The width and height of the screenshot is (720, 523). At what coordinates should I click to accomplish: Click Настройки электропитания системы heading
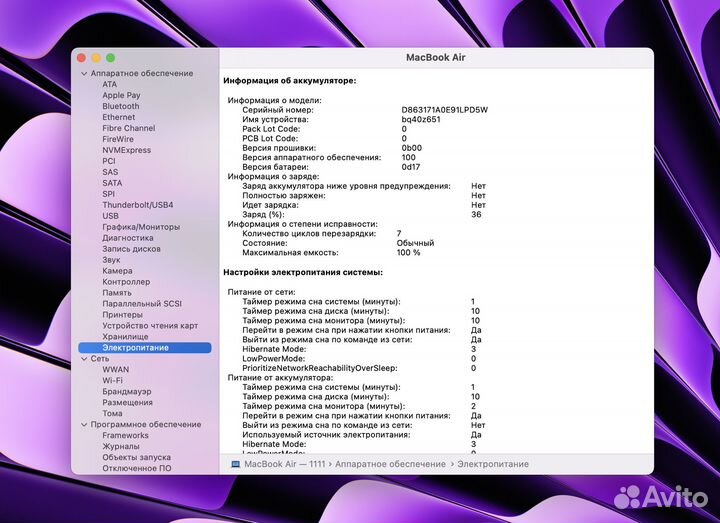pyautogui.click(x=303, y=272)
